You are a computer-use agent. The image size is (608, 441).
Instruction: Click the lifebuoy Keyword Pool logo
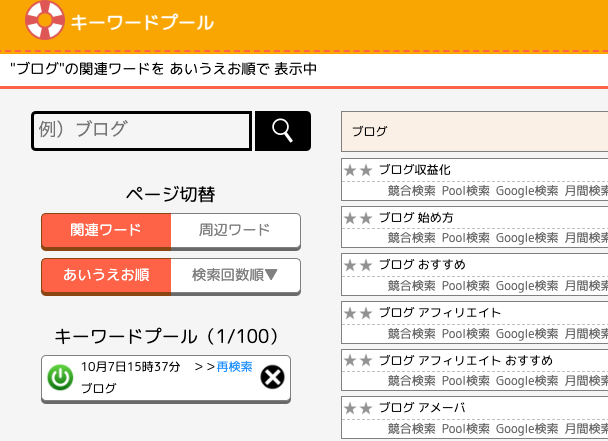[45, 20]
